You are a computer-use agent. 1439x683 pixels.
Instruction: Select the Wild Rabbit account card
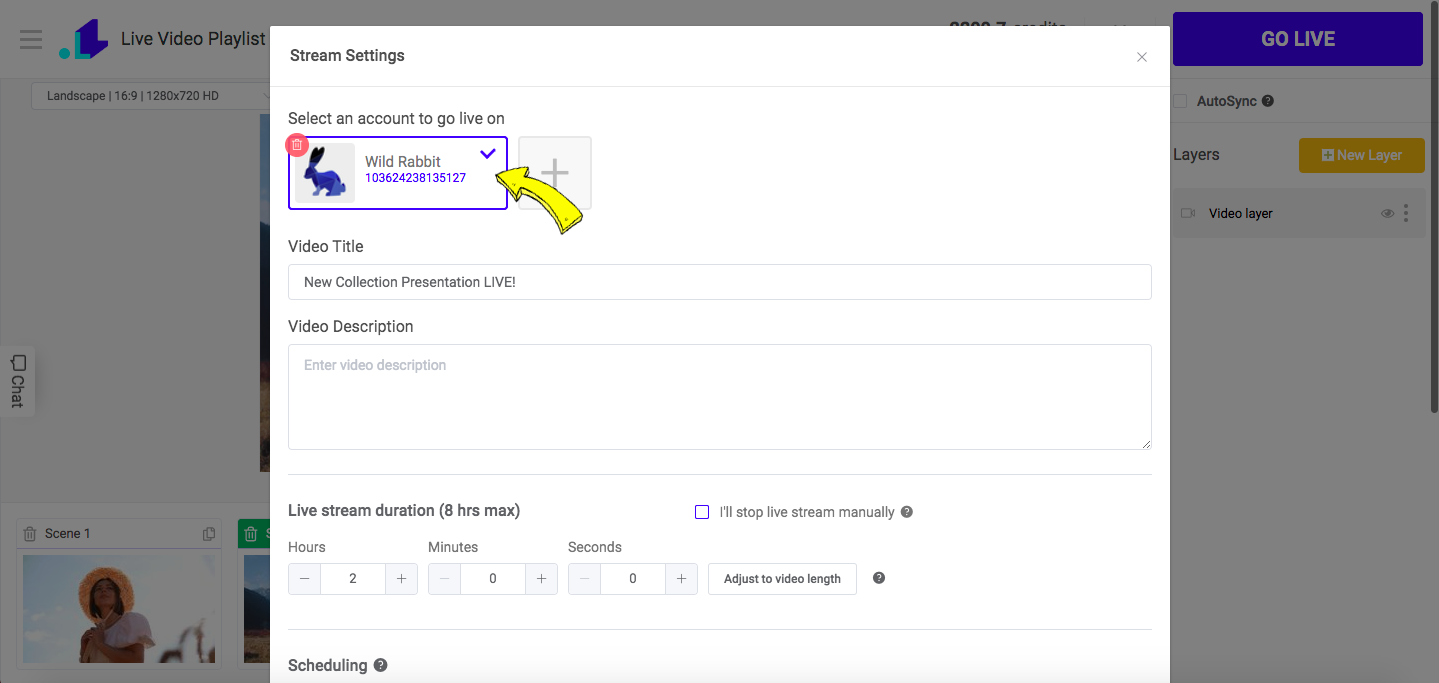tap(398, 173)
